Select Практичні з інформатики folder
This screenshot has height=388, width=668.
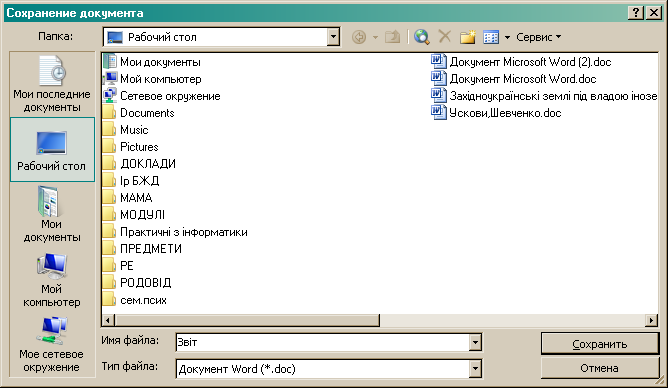coord(176,232)
